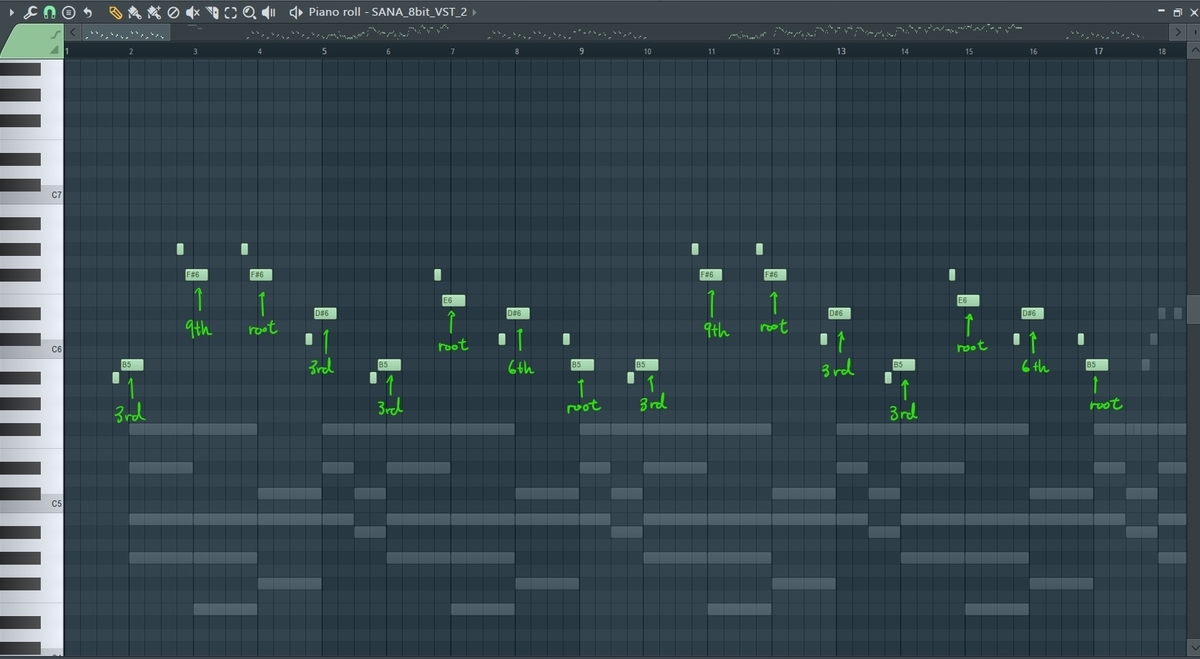Select the B5 note starting at bar 9
Viewport: 1200px width, 659px height.
[x=582, y=365]
